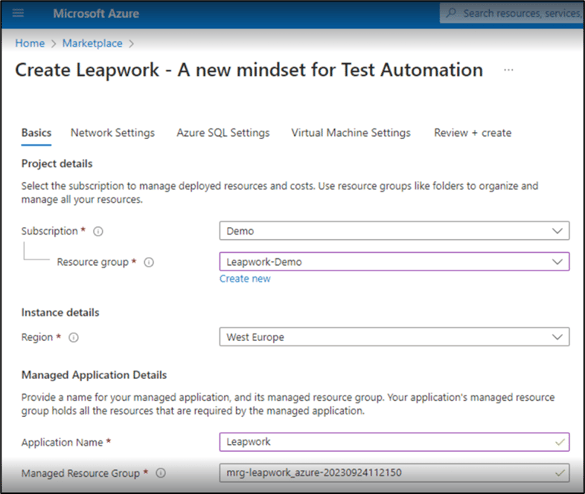Expand the Resource group Leapwork-Demo dropdown

[x=394, y=262]
